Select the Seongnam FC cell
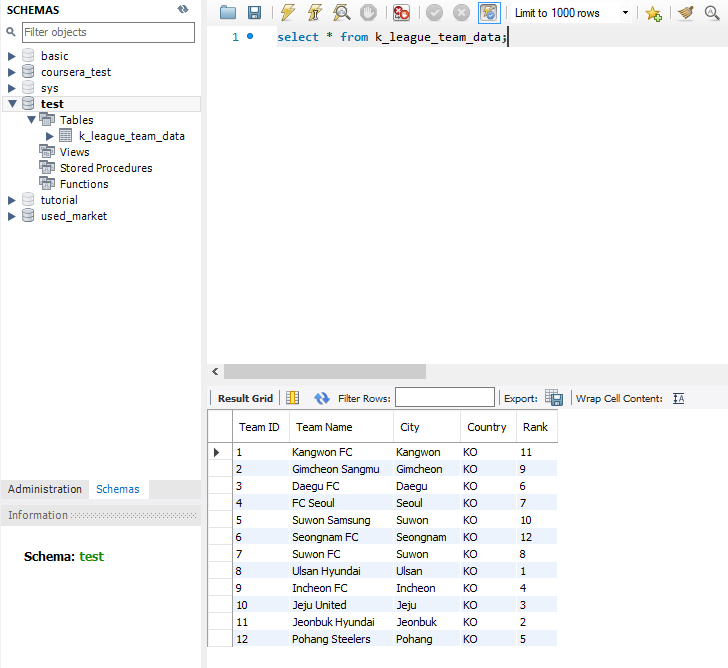Image resolution: width=728 pixels, height=668 pixels. point(341,537)
